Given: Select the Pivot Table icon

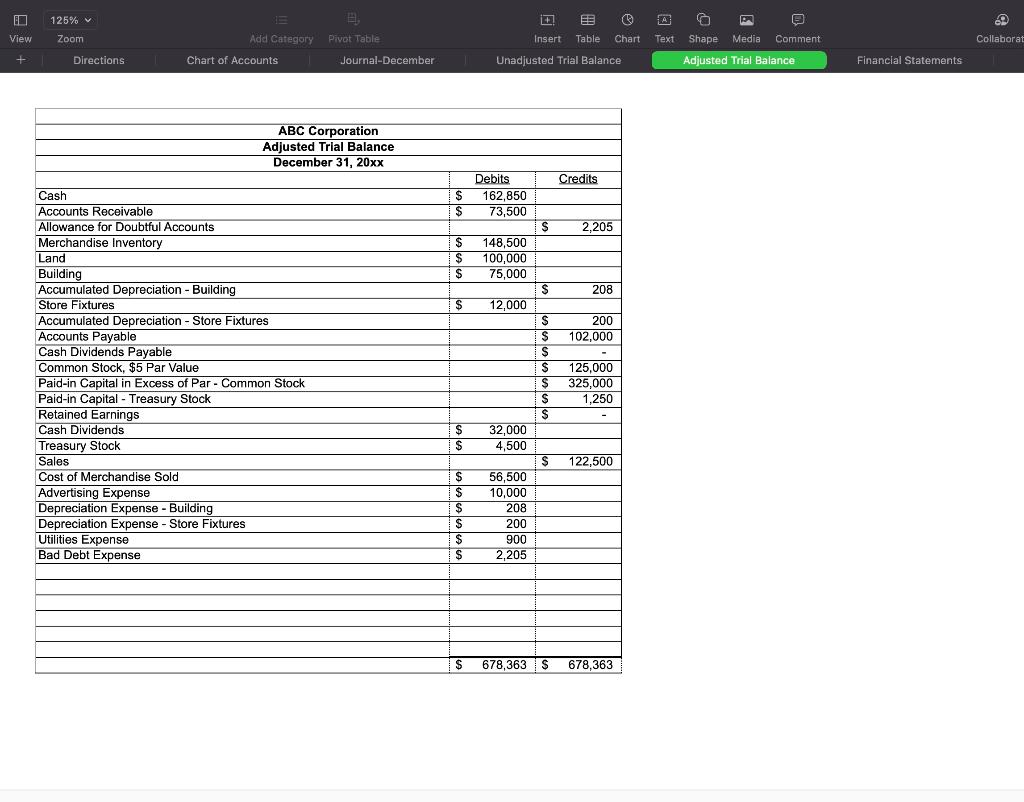Looking at the screenshot, I should coord(353,20).
